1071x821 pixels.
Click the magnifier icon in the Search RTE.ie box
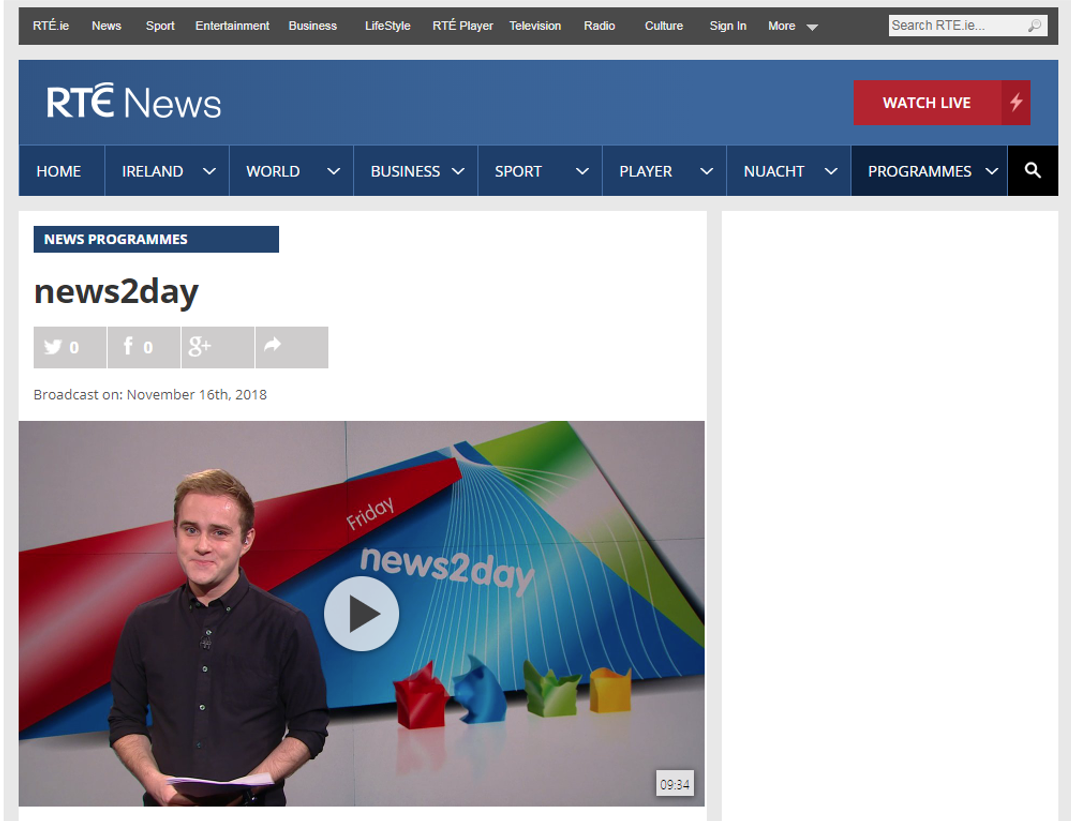pyautogui.click(x=1035, y=26)
